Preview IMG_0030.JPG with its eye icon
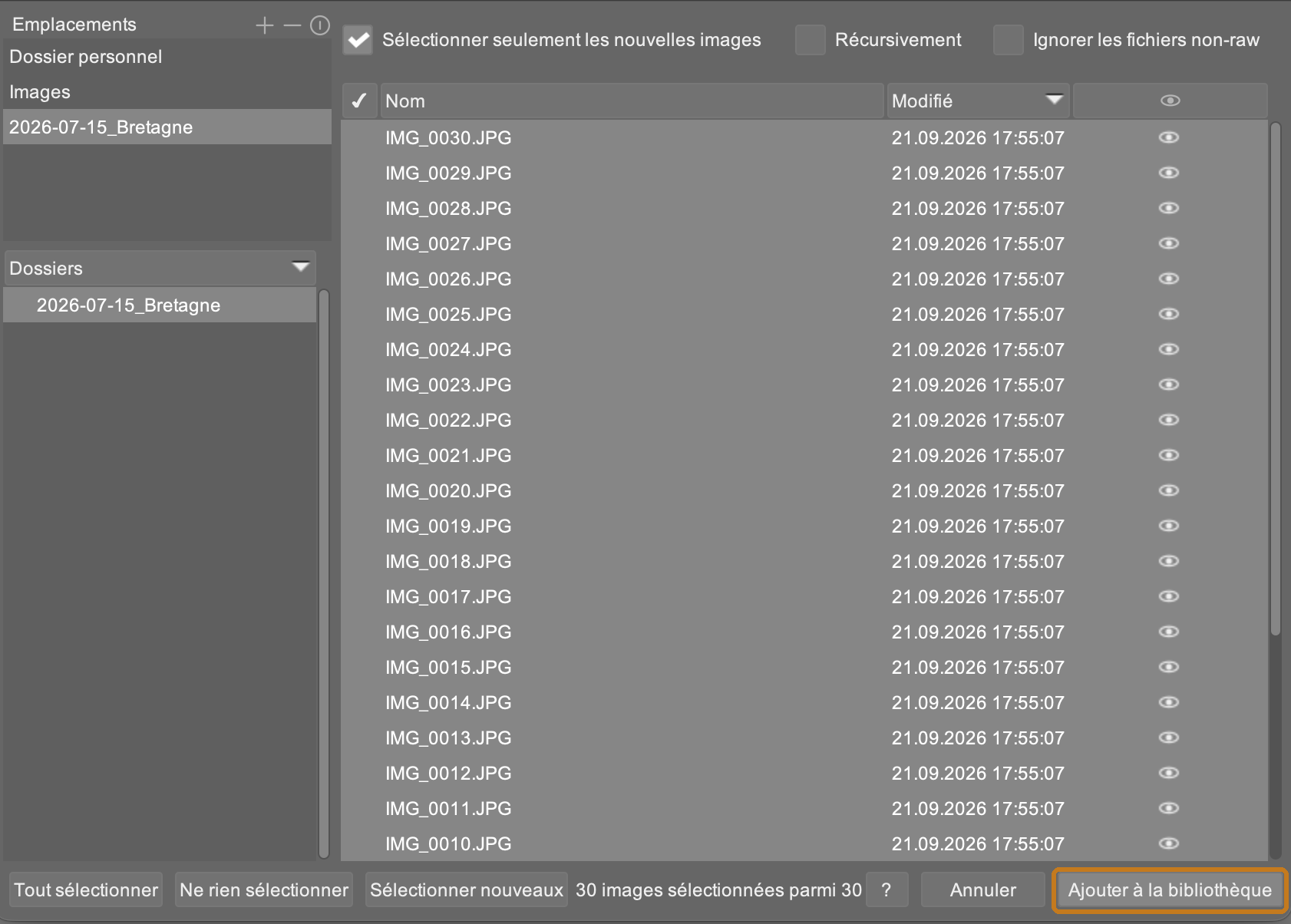This screenshot has height=924, width=1291. click(x=1169, y=137)
